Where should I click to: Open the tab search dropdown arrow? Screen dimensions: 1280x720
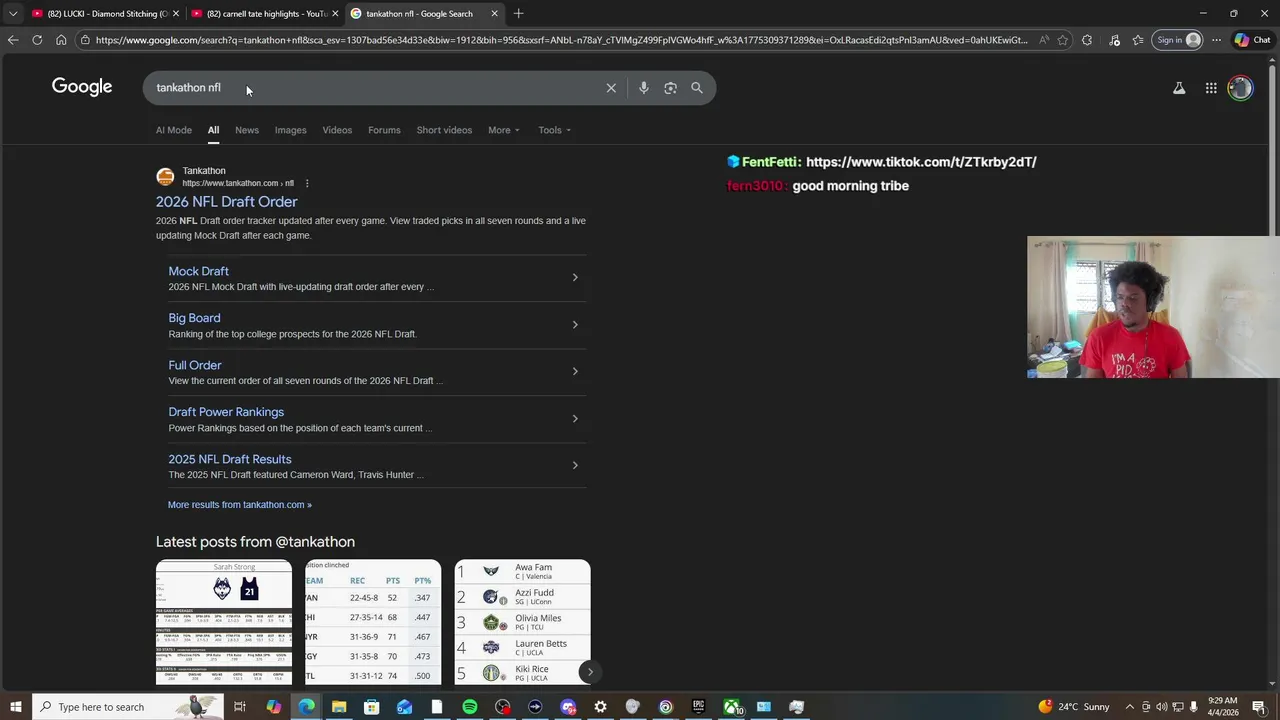13,13
